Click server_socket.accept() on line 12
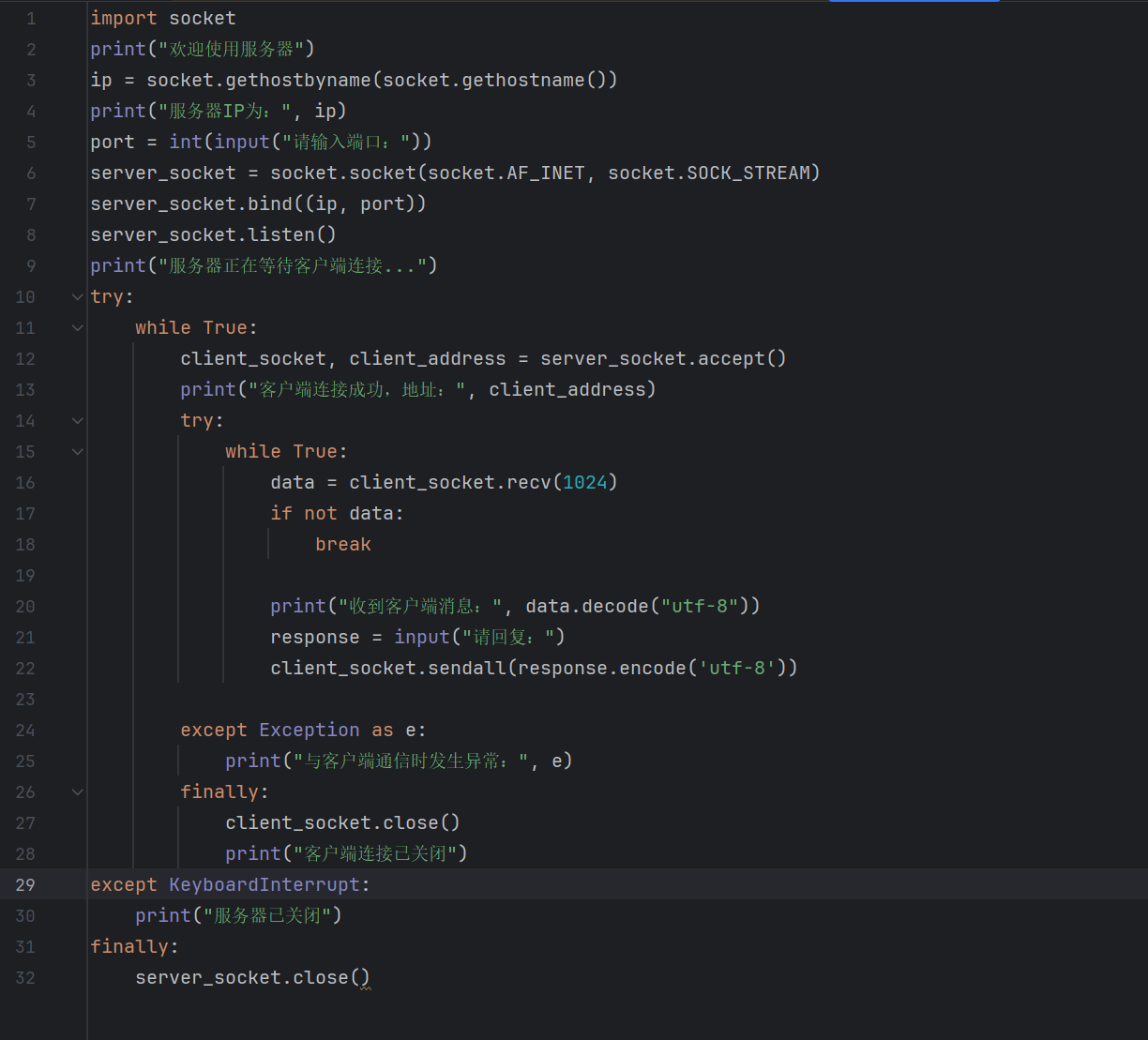Image resolution: width=1148 pixels, height=1040 pixels. pos(664,358)
